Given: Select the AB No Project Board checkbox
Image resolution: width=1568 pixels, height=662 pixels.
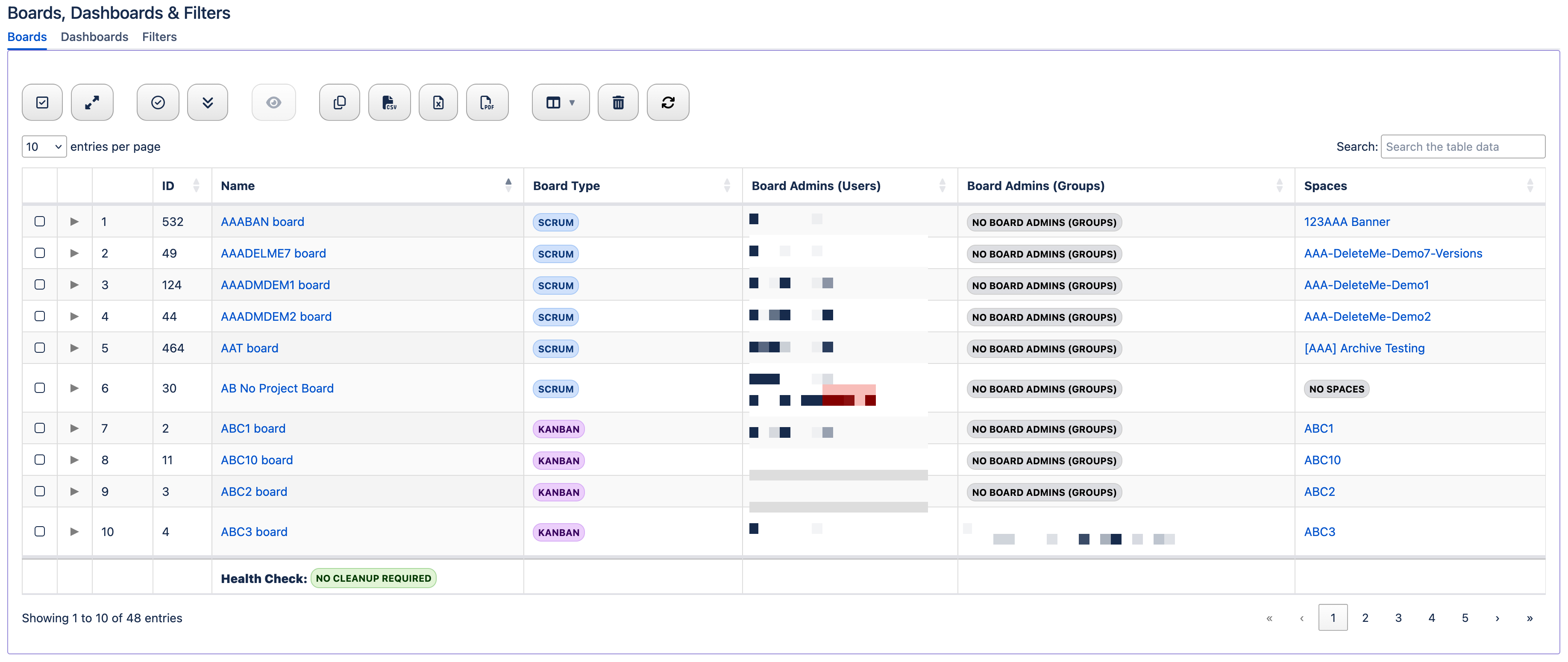Looking at the screenshot, I should [x=40, y=387].
